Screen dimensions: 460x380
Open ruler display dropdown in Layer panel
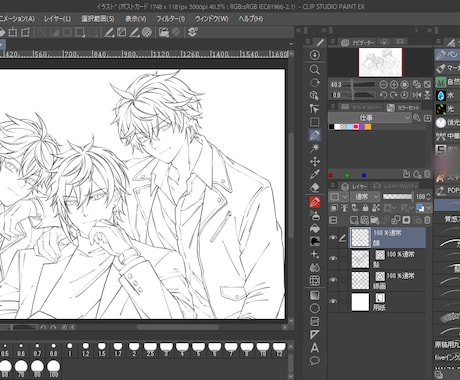(407, 208)
